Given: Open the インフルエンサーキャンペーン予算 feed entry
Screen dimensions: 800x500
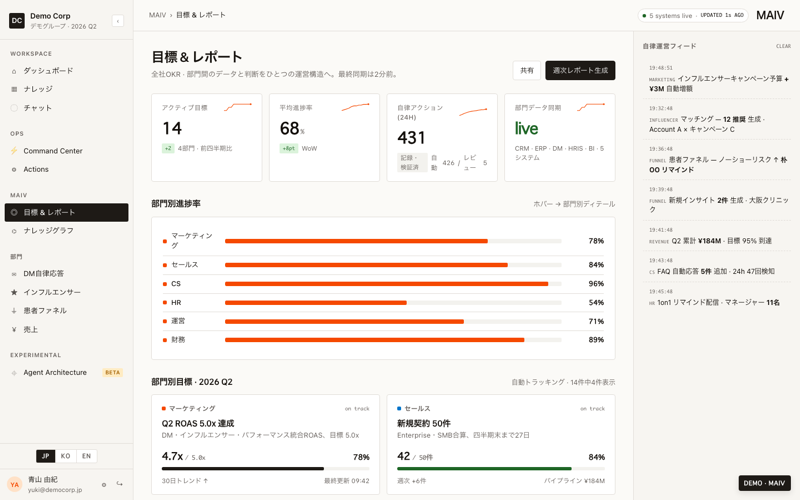Looking at the screenshot, I should [x=719, y=79].
